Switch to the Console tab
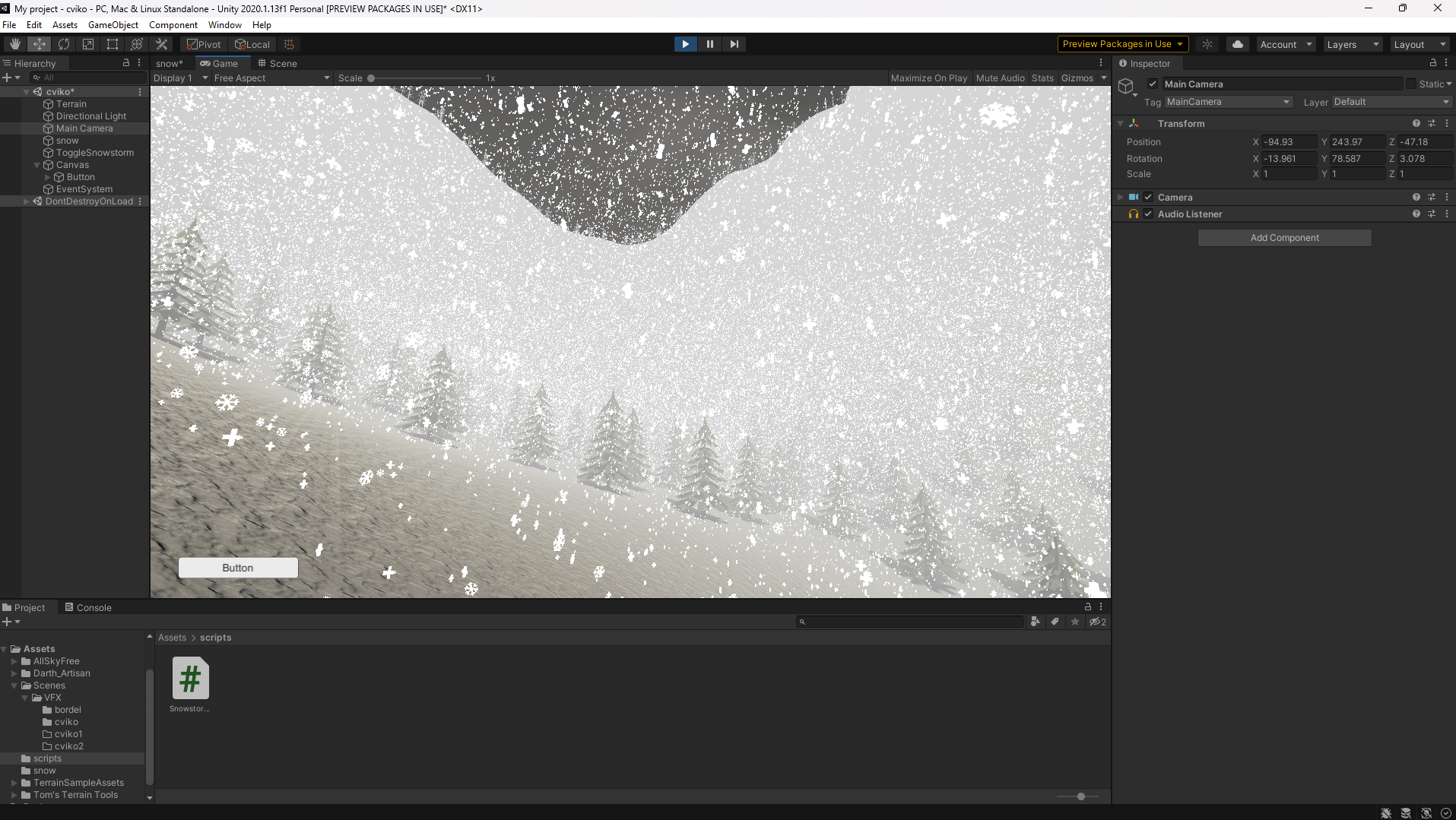The width and height of the screenshot is (1456, 820). point(88,607)
